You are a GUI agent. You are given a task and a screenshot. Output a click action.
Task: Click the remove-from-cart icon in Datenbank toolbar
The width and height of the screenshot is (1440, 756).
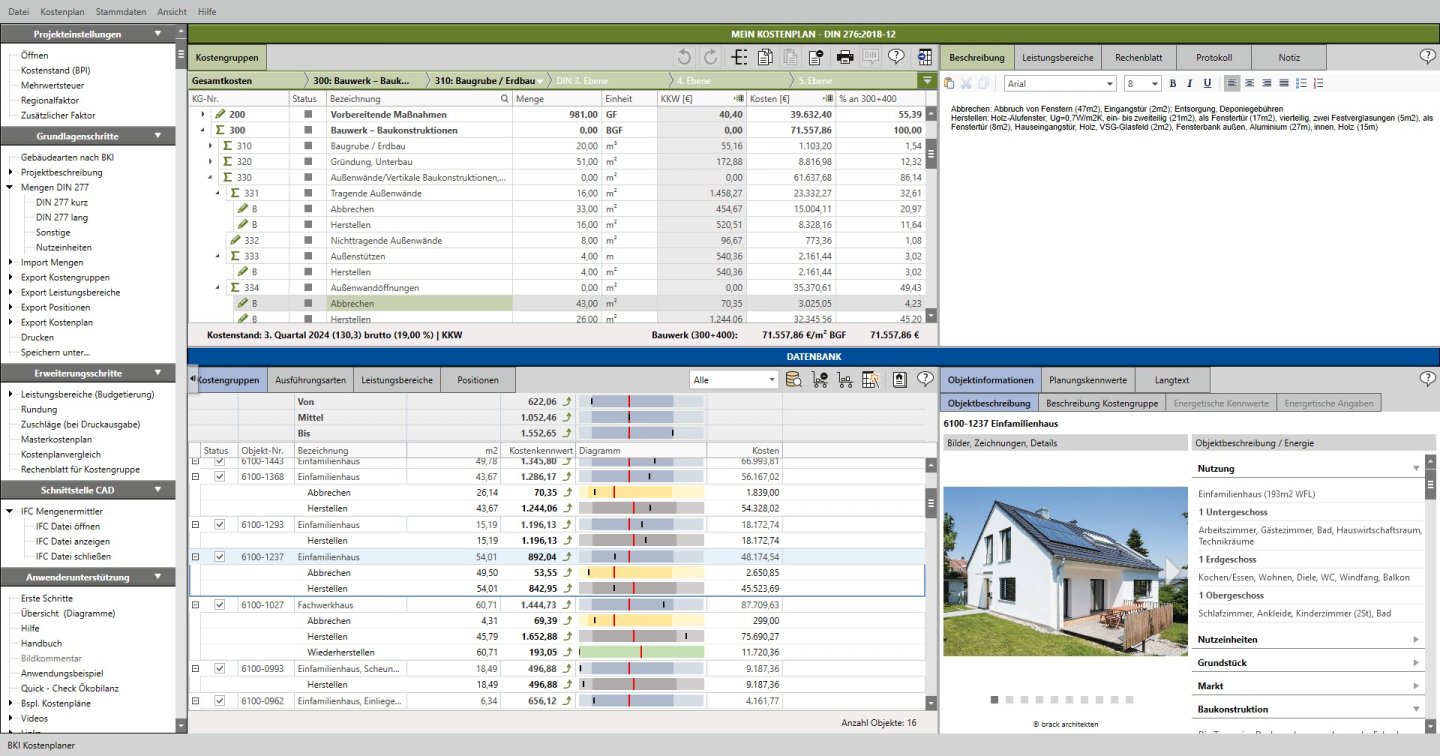tap(820, 379)
